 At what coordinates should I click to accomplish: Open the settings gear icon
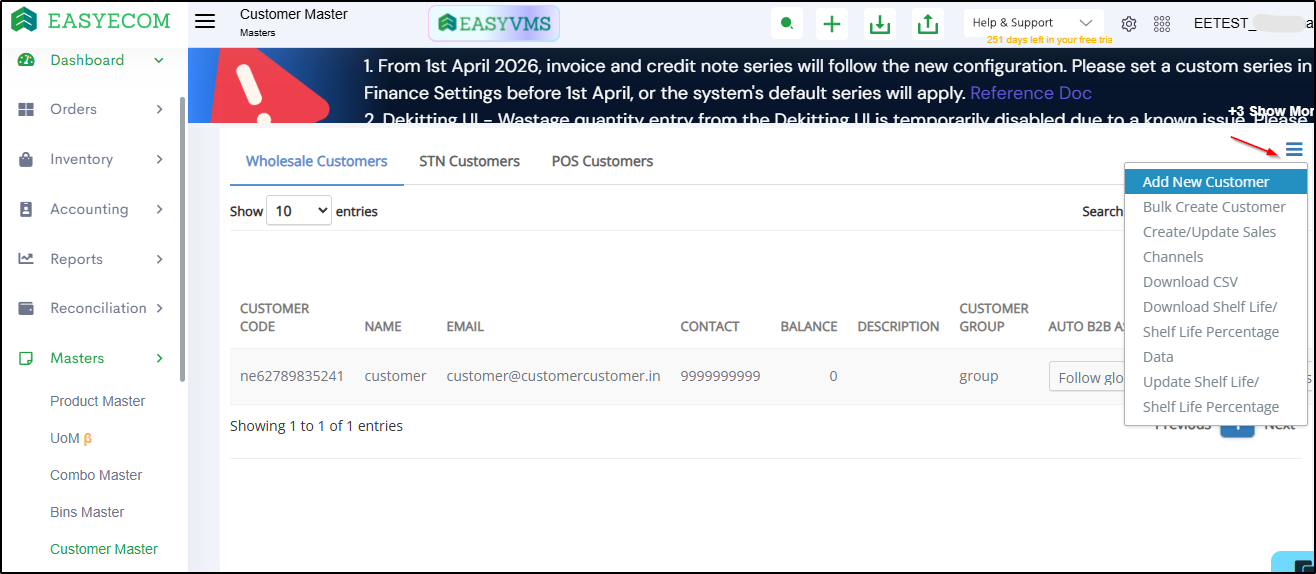1129,23
